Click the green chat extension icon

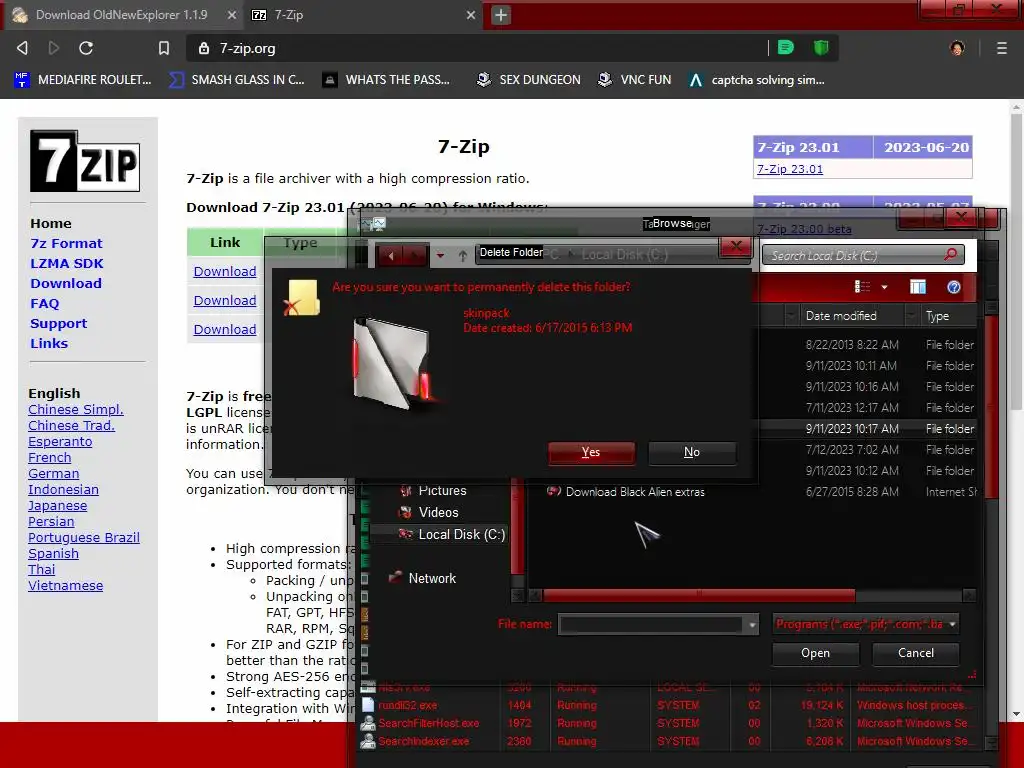(786, 48)
